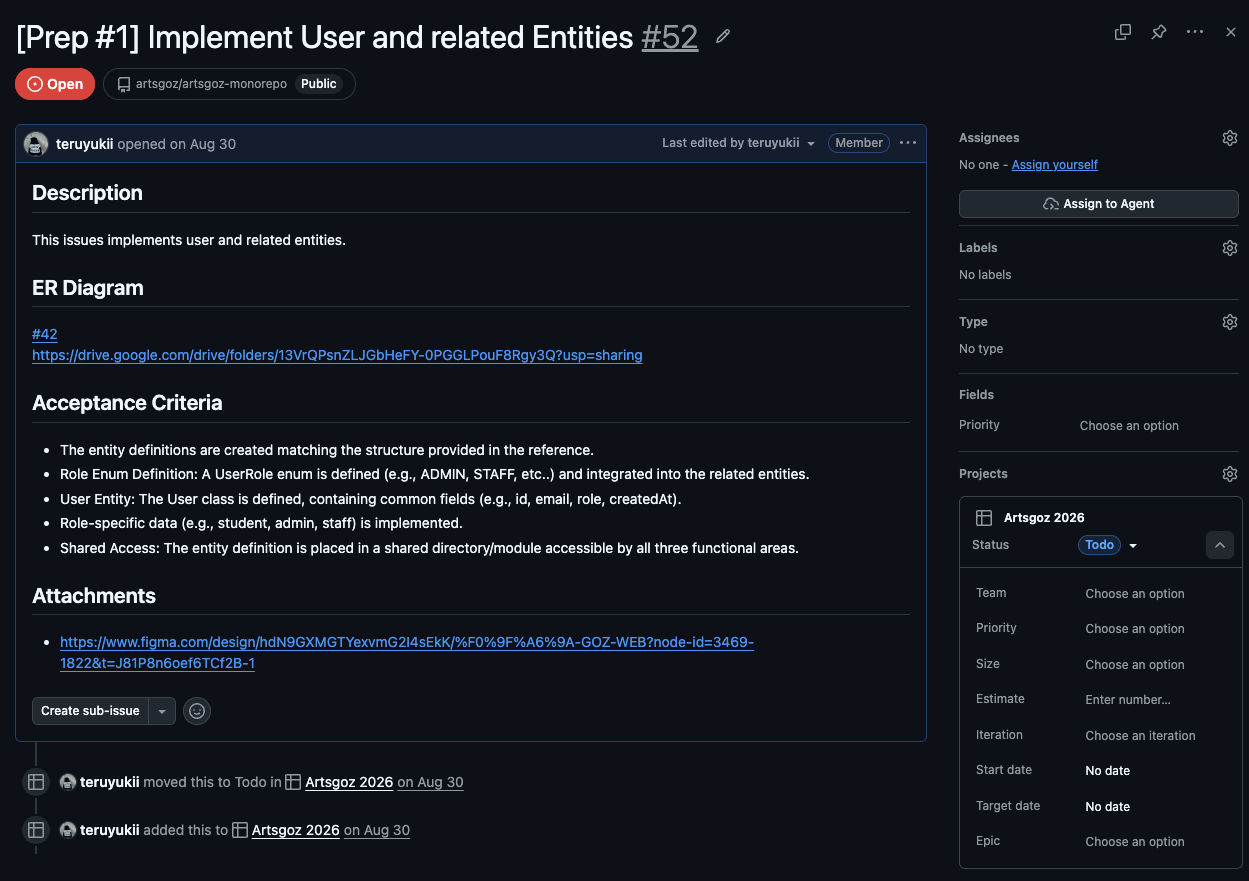Screen dimensions: 1249x881
Task: Click the Assign yourself link
Action: [1054, 164]
